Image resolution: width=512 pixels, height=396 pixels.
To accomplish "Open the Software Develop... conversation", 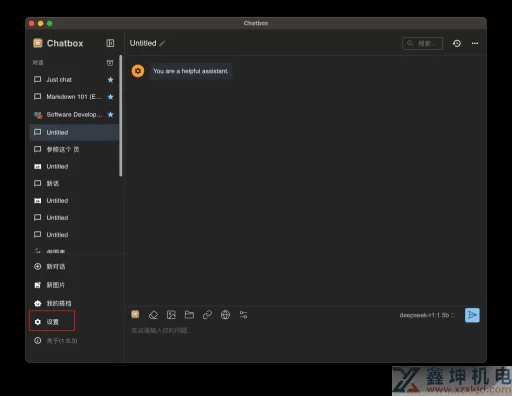I will (x=74, y=115).
